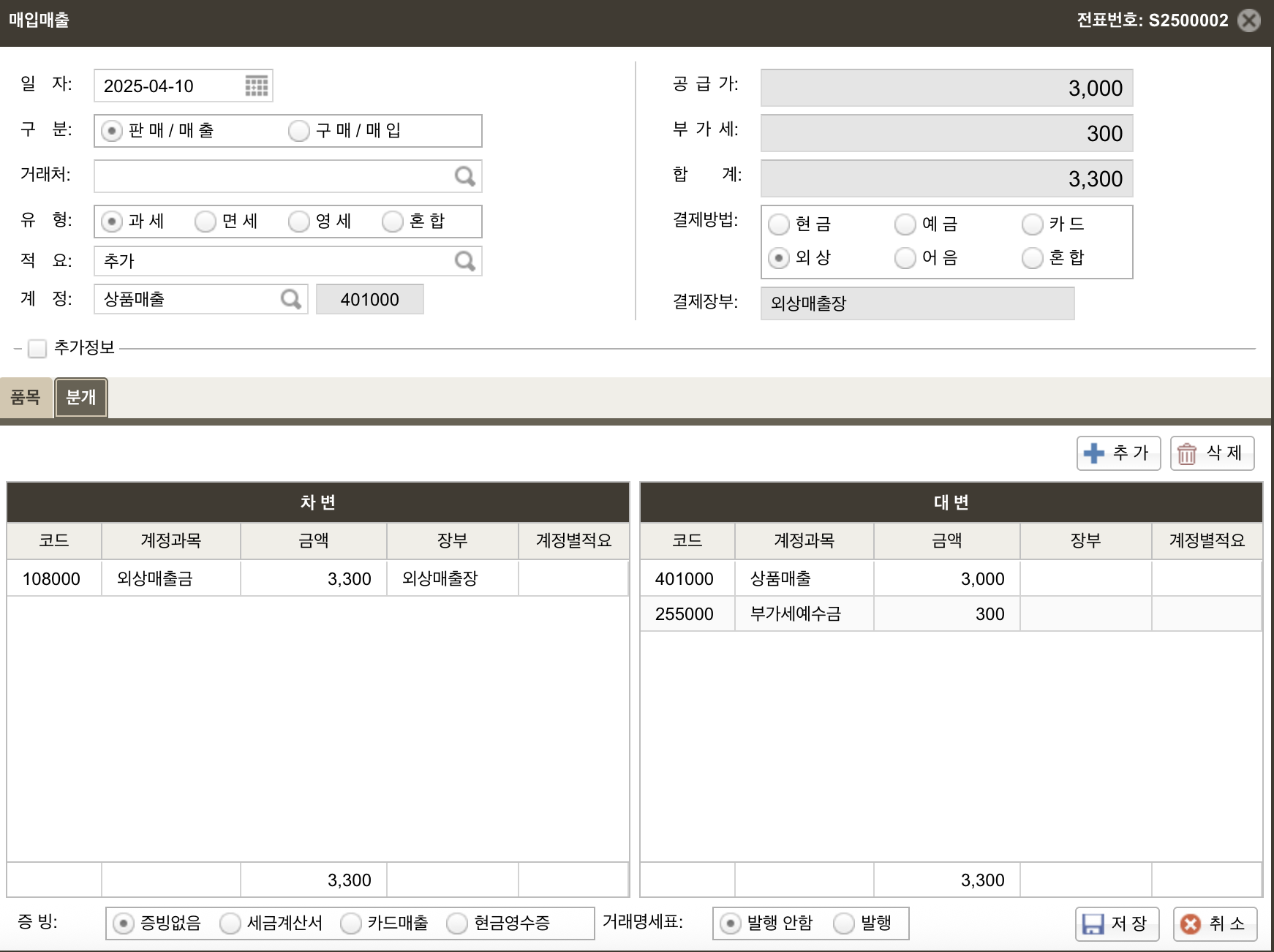Cancel with the 취소 button
The image size is (1274, 952).
pos(1215,923)
